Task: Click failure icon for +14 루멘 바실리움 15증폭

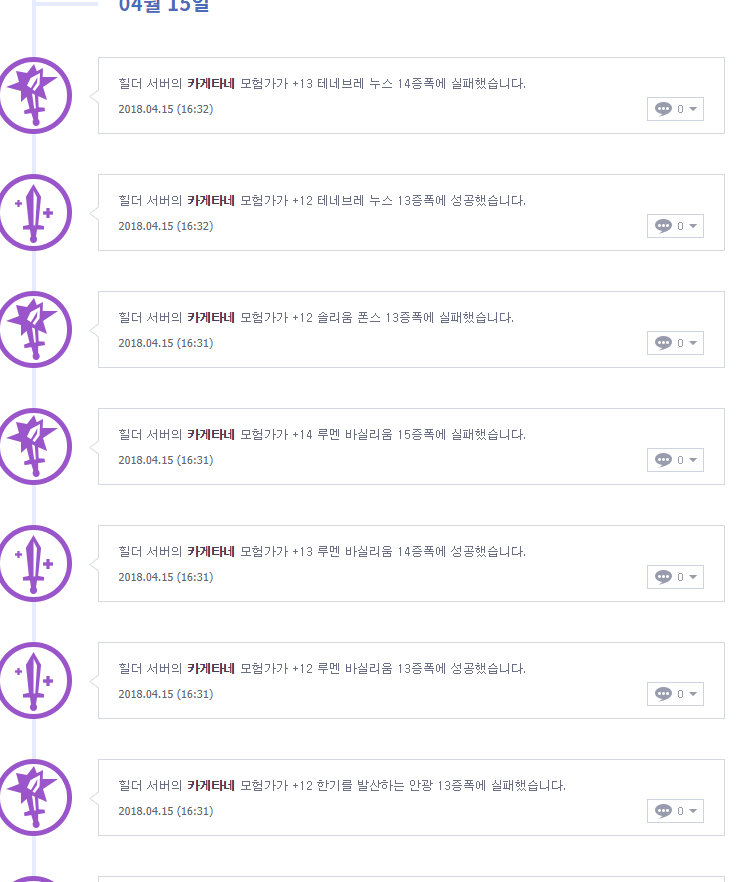Action: (x=34, y=446)
